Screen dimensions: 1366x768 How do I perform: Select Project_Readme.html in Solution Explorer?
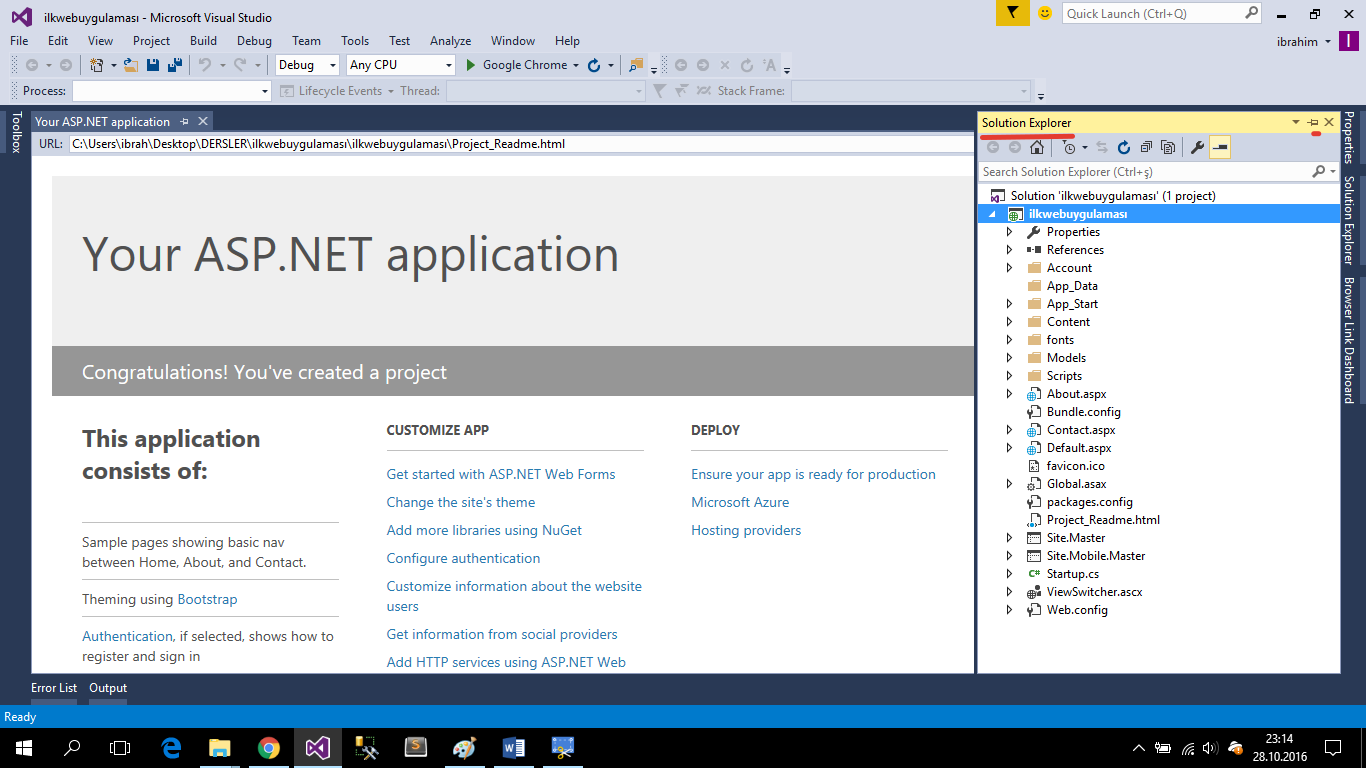(x=1103, y=520)
